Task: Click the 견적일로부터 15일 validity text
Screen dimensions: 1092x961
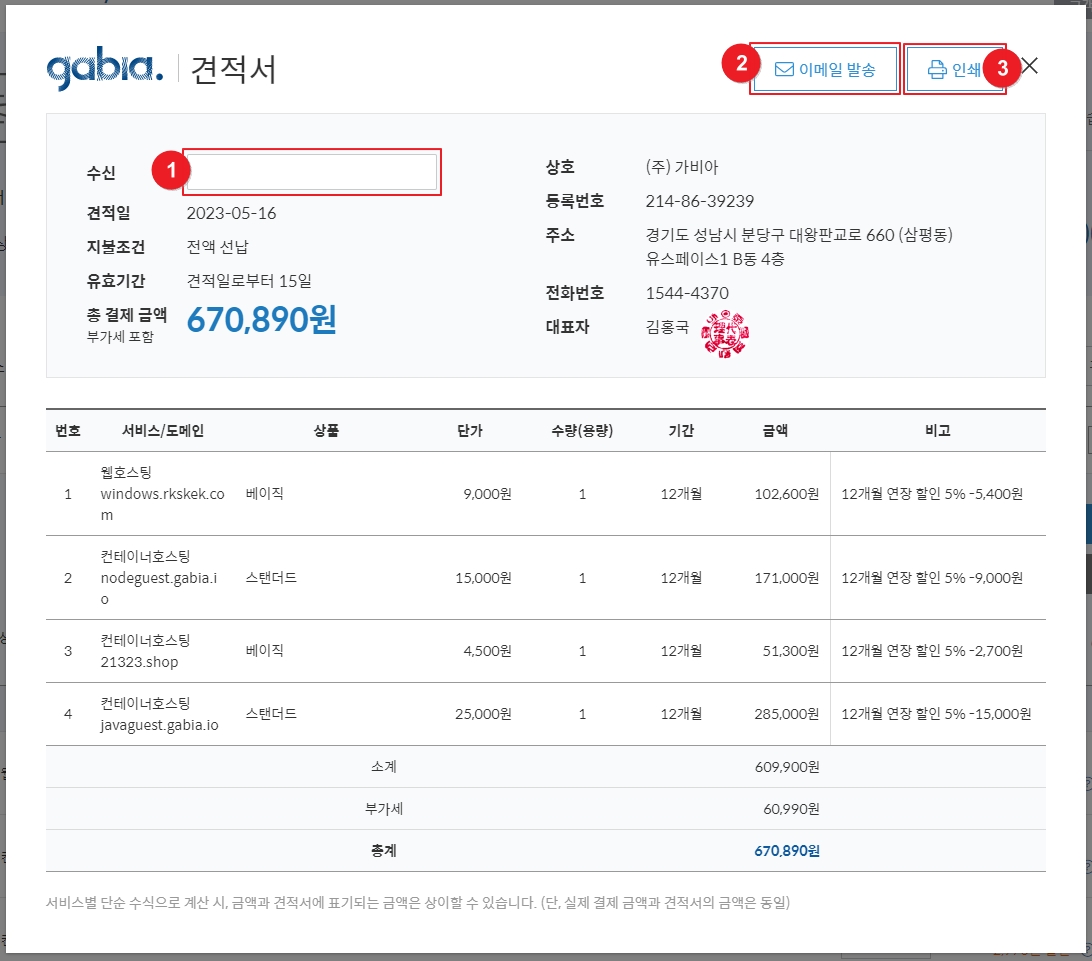Action: pos(249,281)
